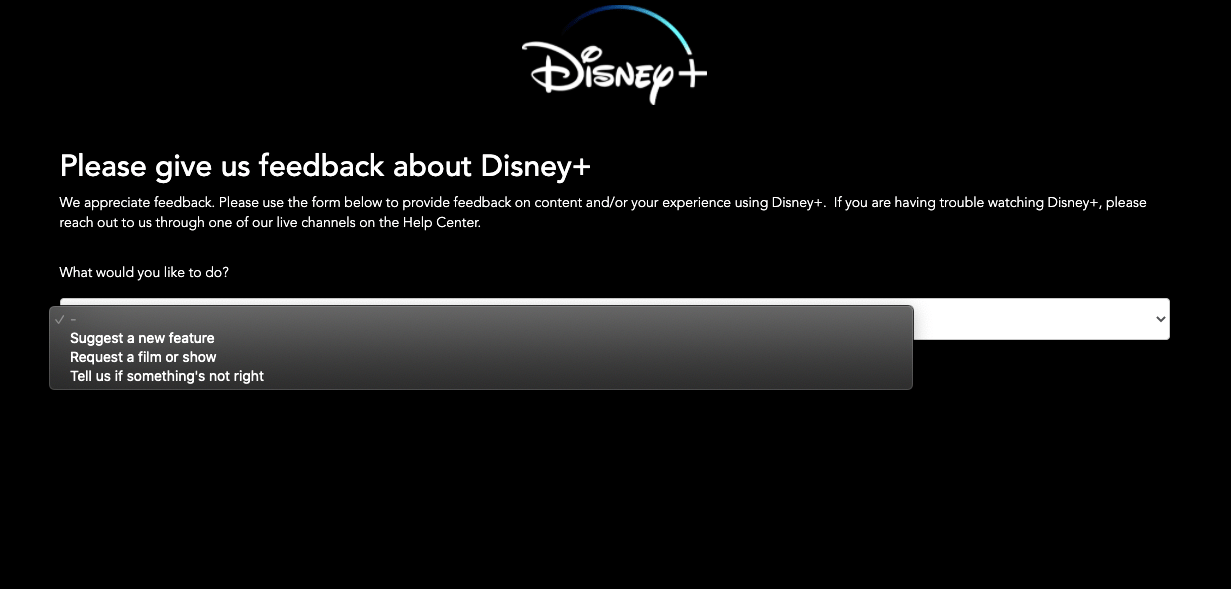
Task: Select "Suggest a new feature" from the dropdown
Action: (141, 338)
